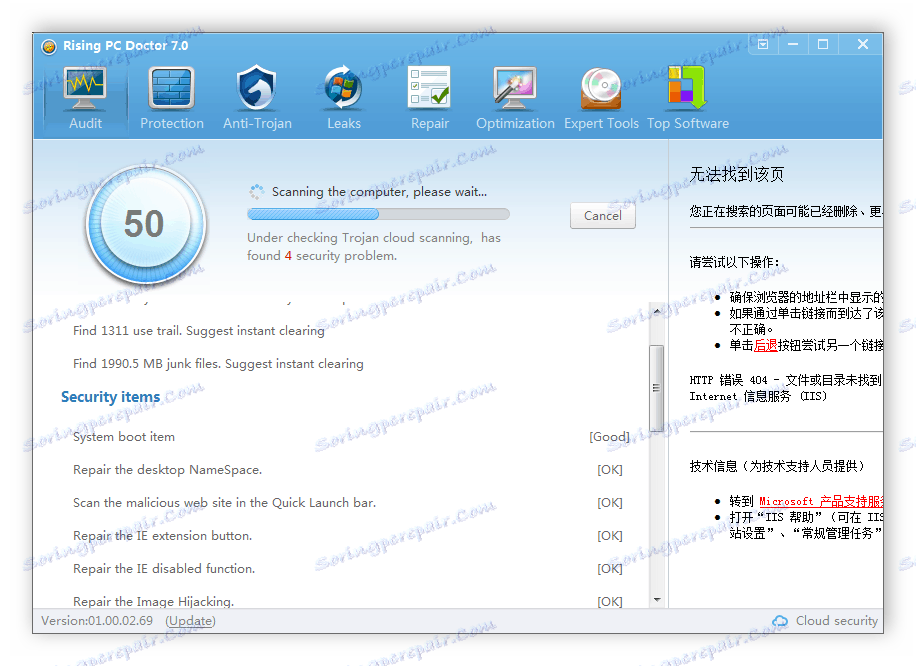Click the 技术信息 section heading
Image resolution: width=916 pixels, height=666 pixels.
pos(776,466)
